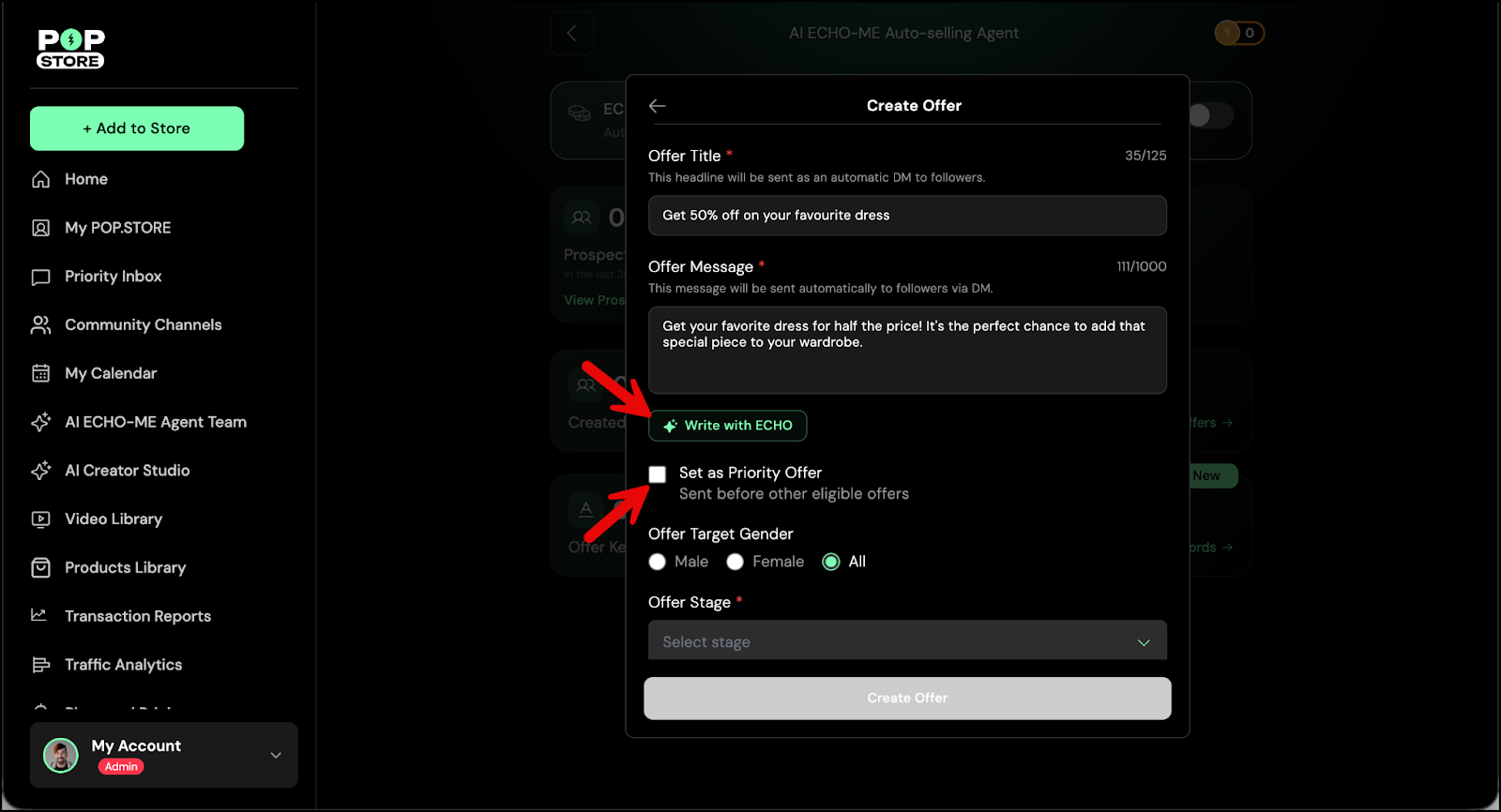Choose All as target gender
Screen dimensions: 1501x812
coord(831,562)
